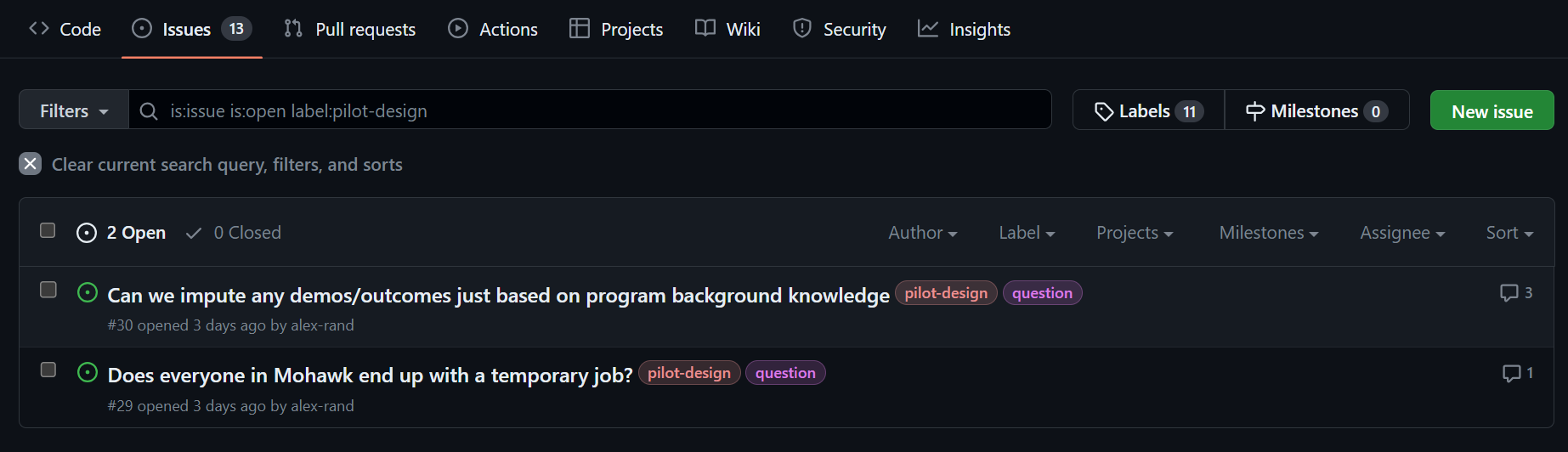Open the Filters dropdown
Image resolution: width=1568 pixels, height=452 pixels.
(x=74, y=111)
